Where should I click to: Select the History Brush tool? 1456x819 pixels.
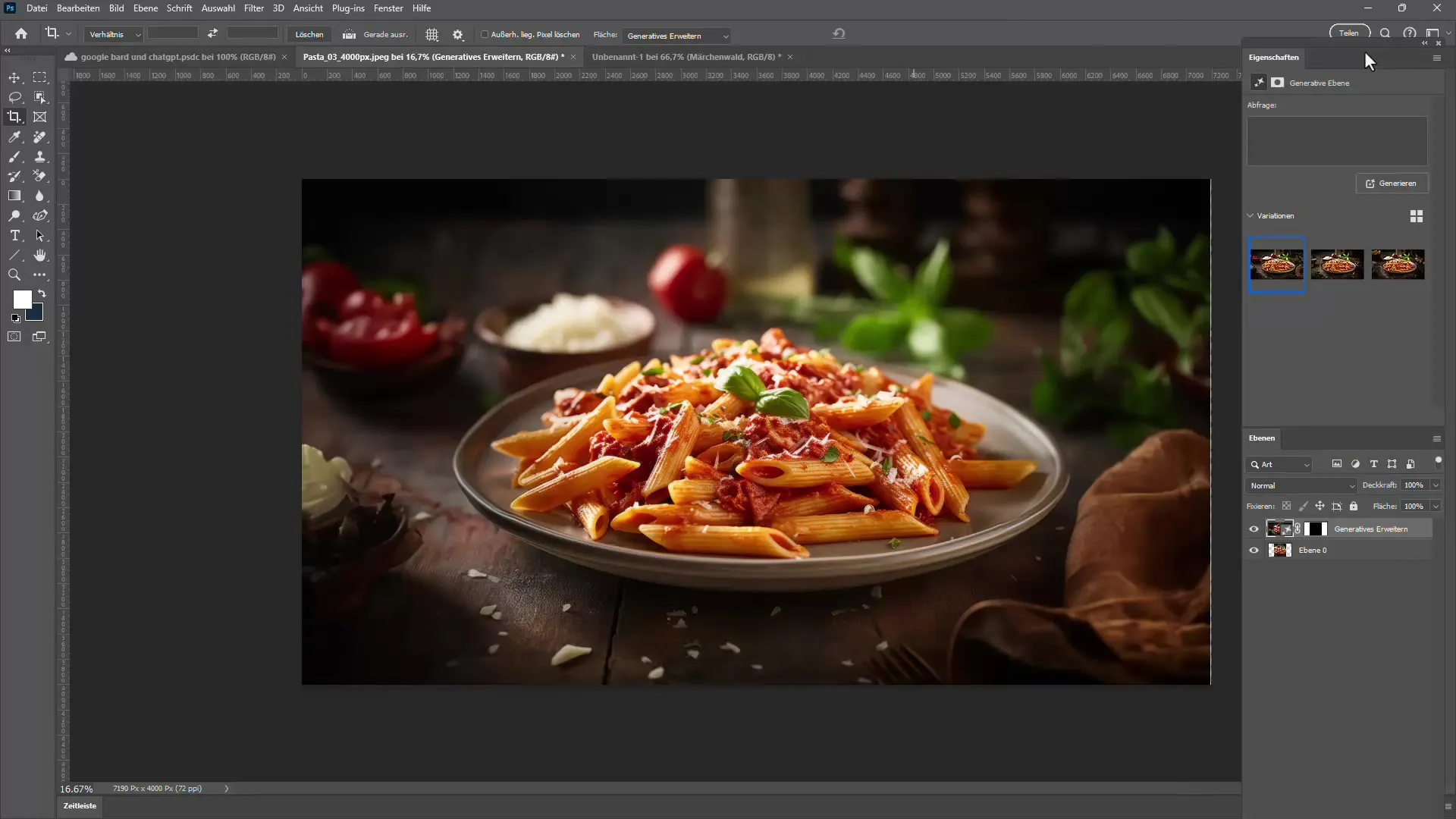pos(14,176)
